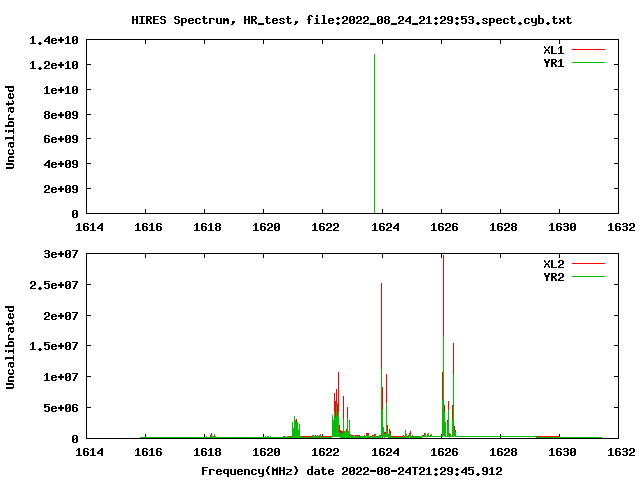Click the 1632 tick label under the XL1/YR1 plot

coord(621,227)
